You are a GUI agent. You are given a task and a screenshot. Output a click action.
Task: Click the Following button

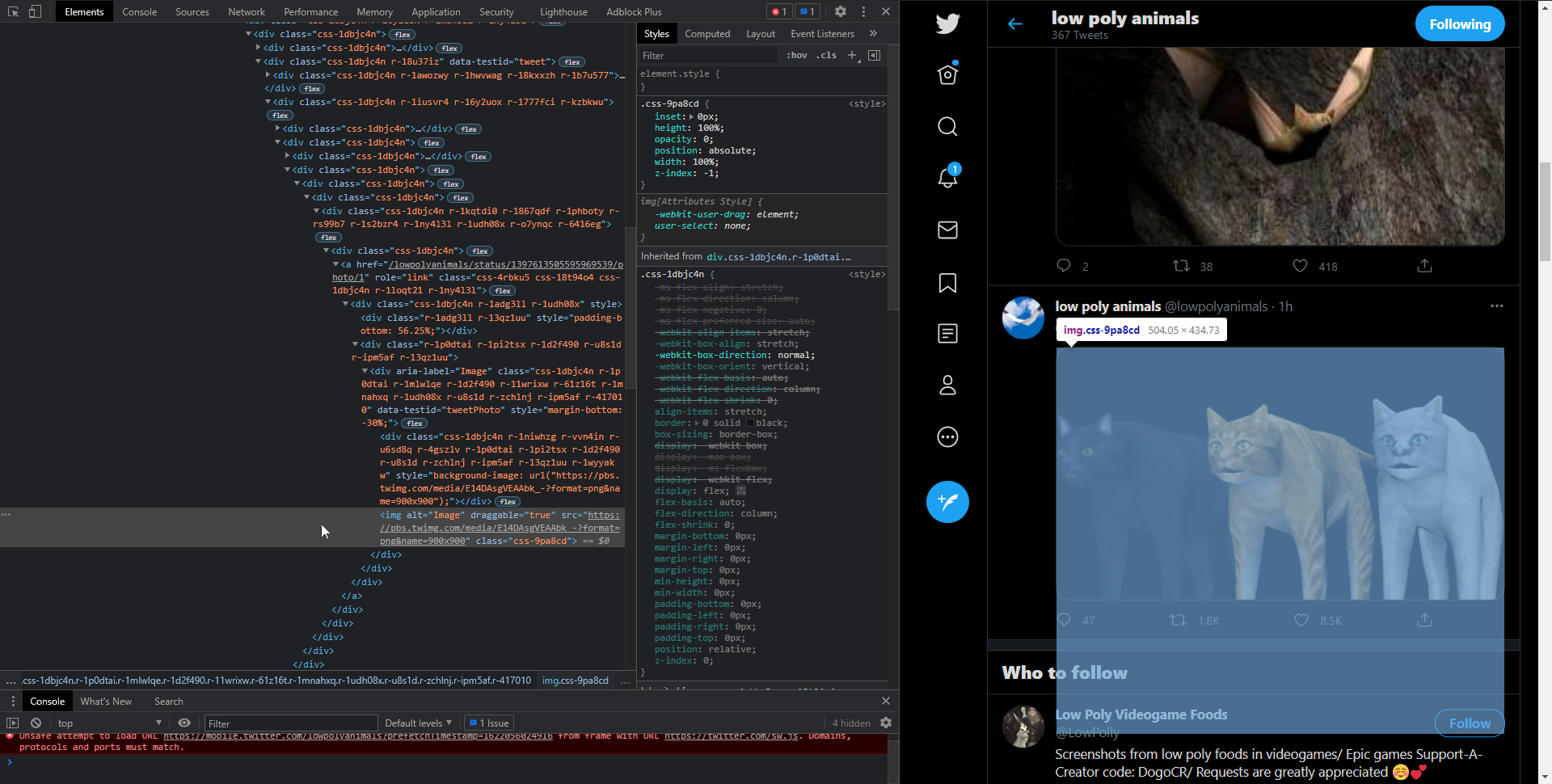point(1459,24)
